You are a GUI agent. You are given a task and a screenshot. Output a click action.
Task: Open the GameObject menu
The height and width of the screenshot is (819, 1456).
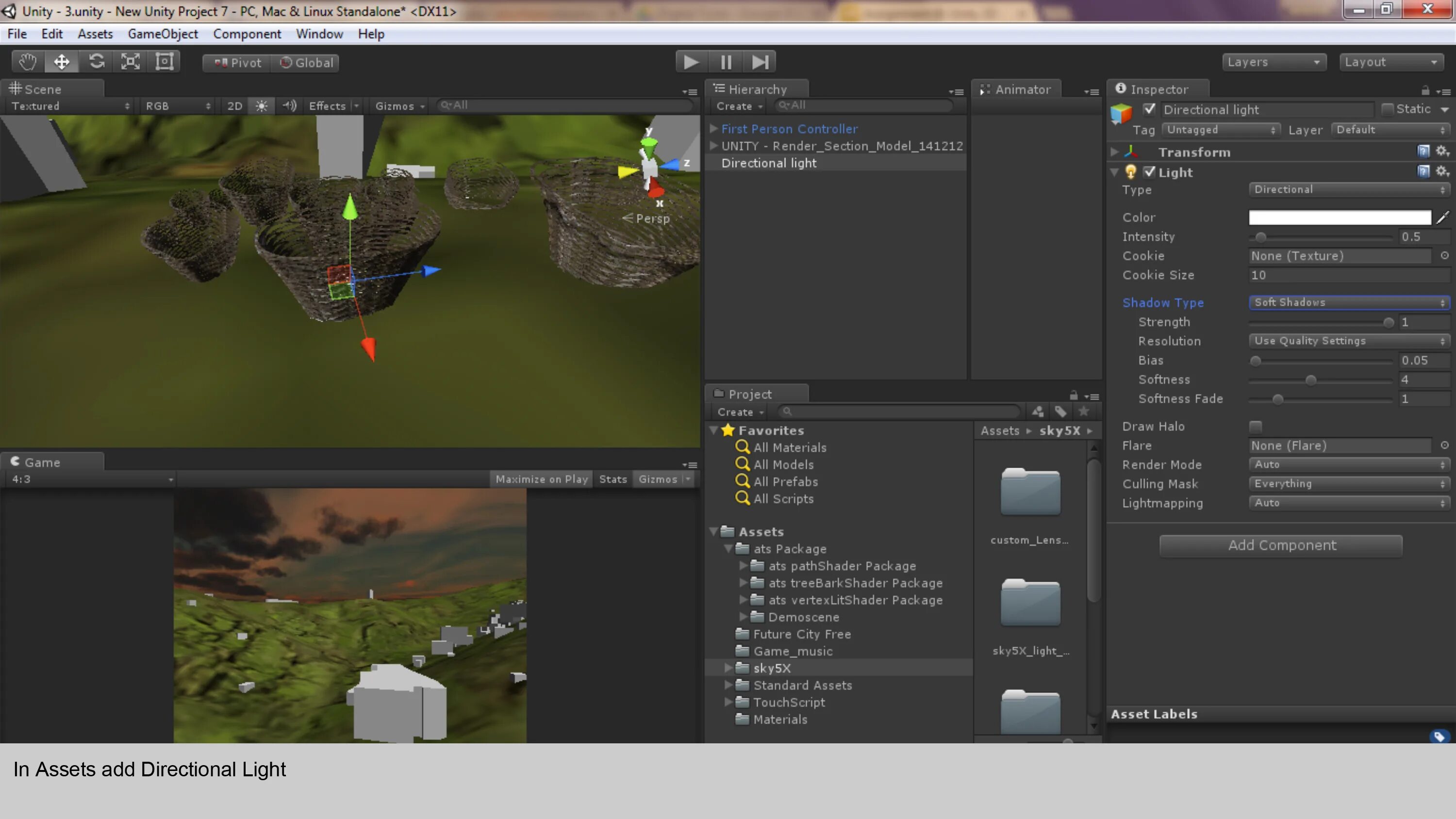pos(163,34)
